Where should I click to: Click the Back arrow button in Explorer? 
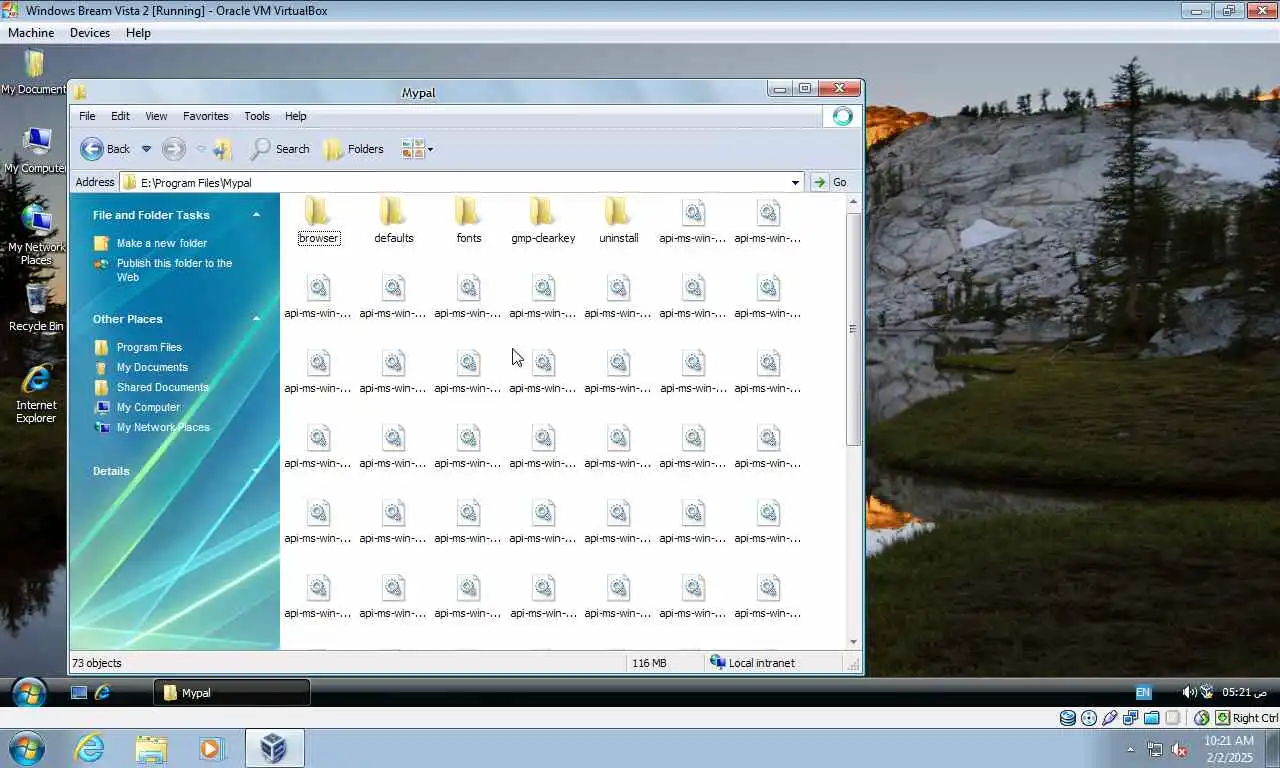[105, 149]
